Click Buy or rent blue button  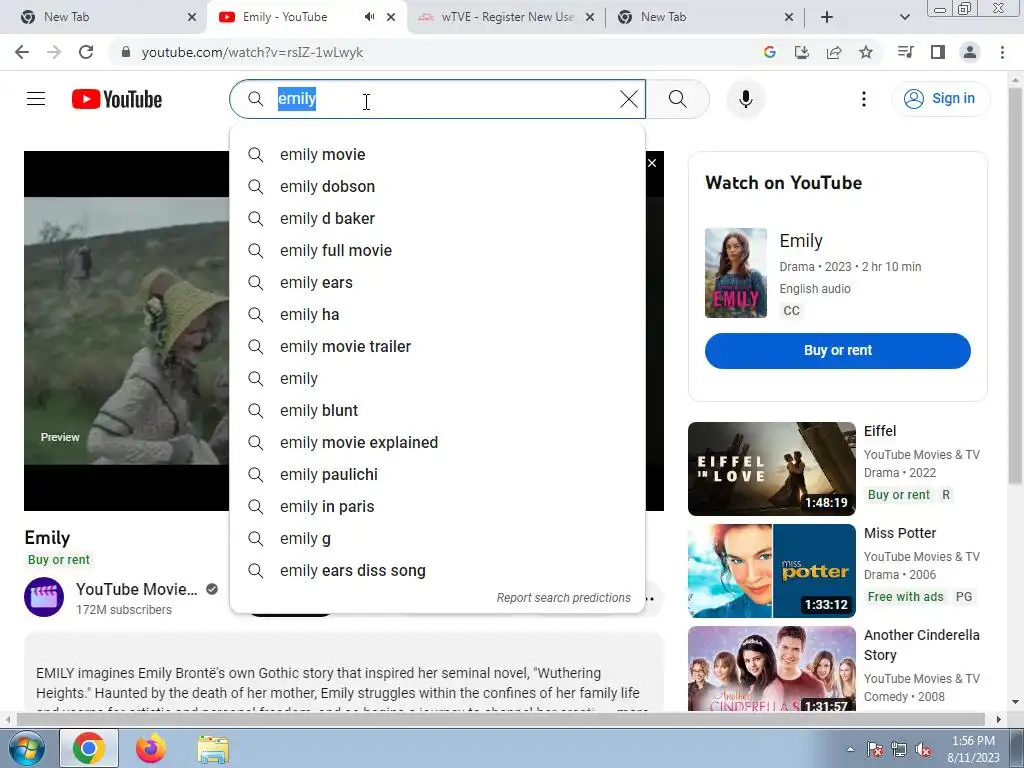click(837, 351)
